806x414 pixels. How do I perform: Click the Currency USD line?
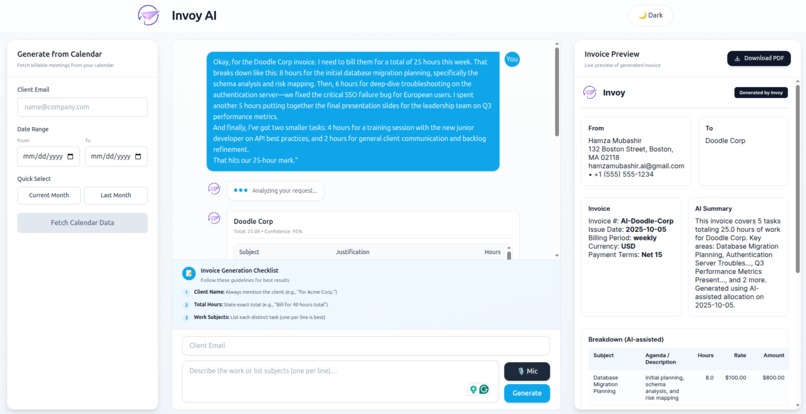coord(612,246)
